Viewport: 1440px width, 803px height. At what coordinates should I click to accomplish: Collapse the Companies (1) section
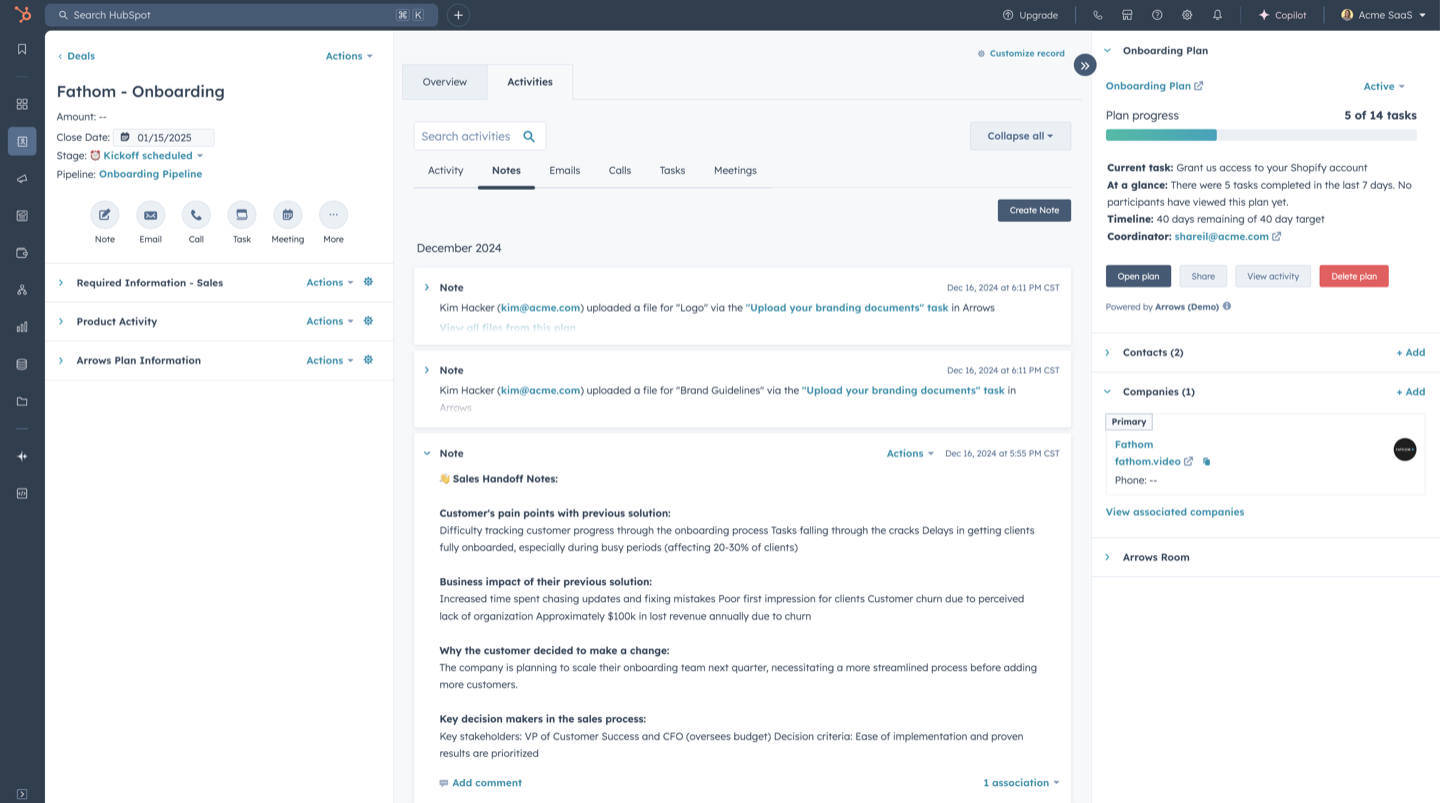click(1107, 392)
